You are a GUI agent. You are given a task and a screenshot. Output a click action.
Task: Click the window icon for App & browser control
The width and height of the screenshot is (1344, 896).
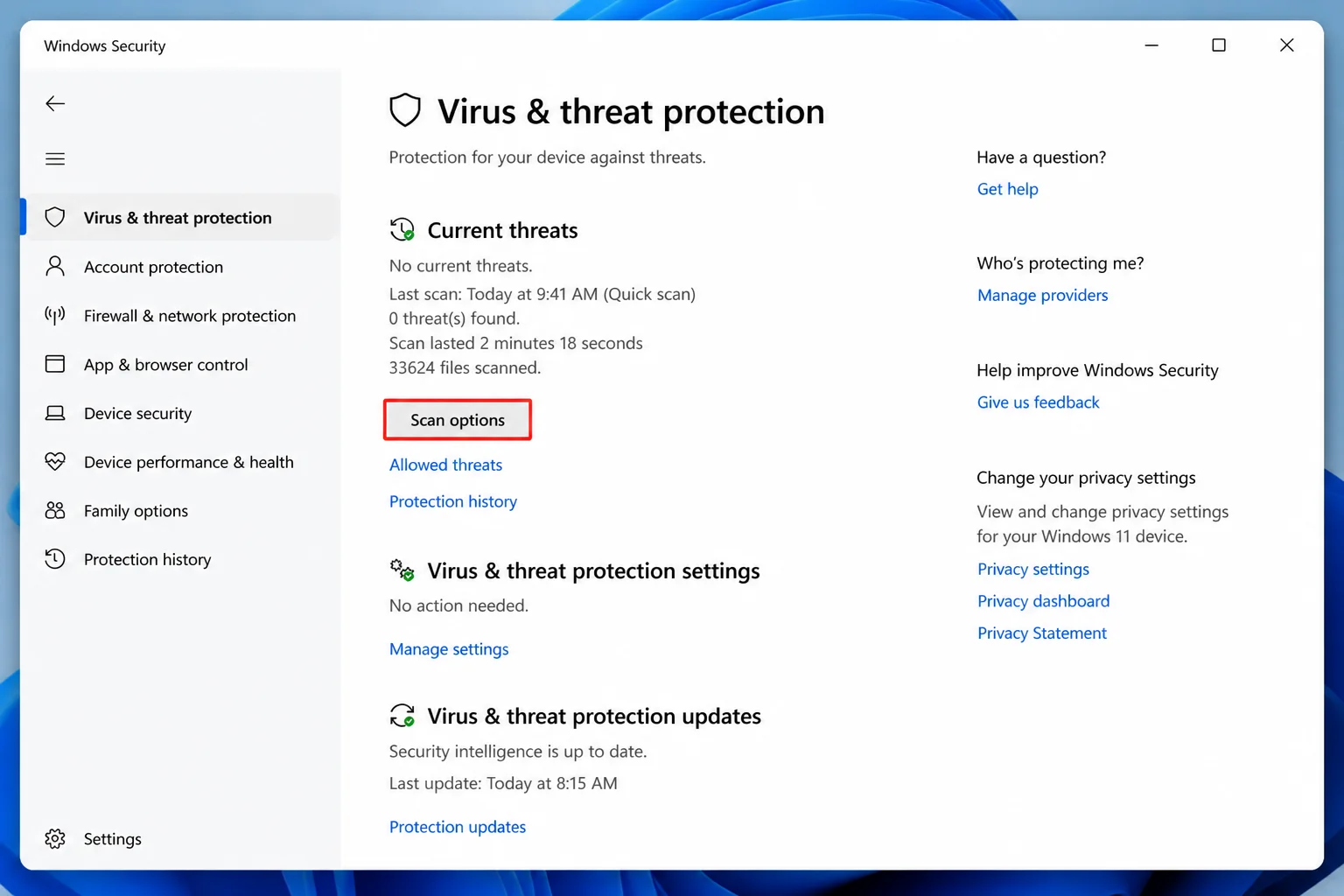tap(55, 364)
